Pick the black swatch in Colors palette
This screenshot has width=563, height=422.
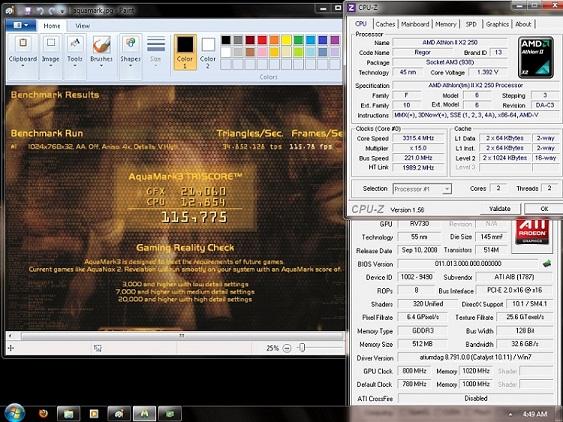(x=226, y=40)
